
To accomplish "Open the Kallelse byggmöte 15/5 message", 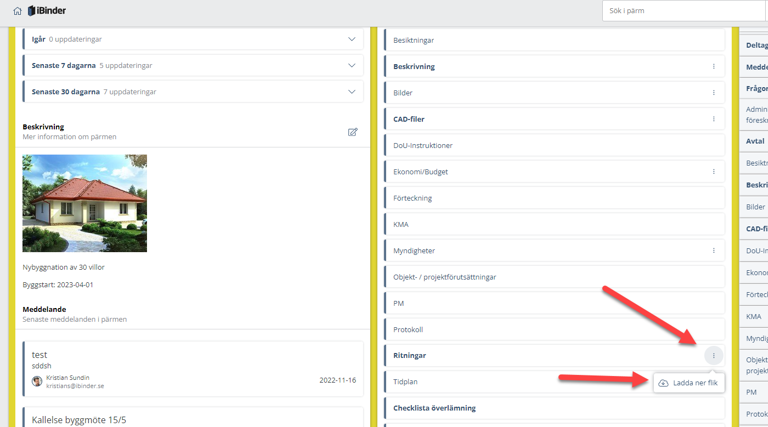I will tap(193, 417).
